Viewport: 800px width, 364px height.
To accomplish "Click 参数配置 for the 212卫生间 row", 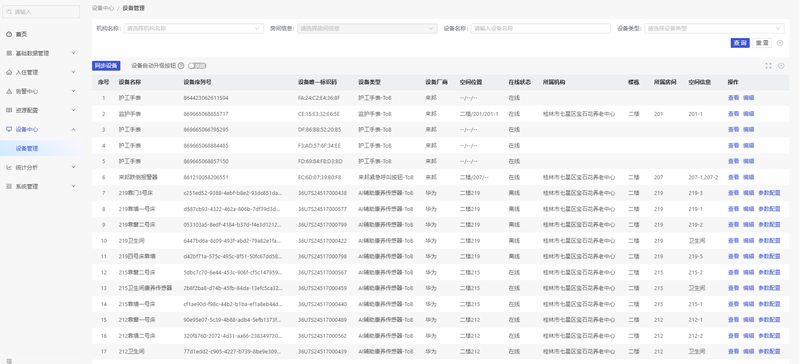I will point(769,351).
